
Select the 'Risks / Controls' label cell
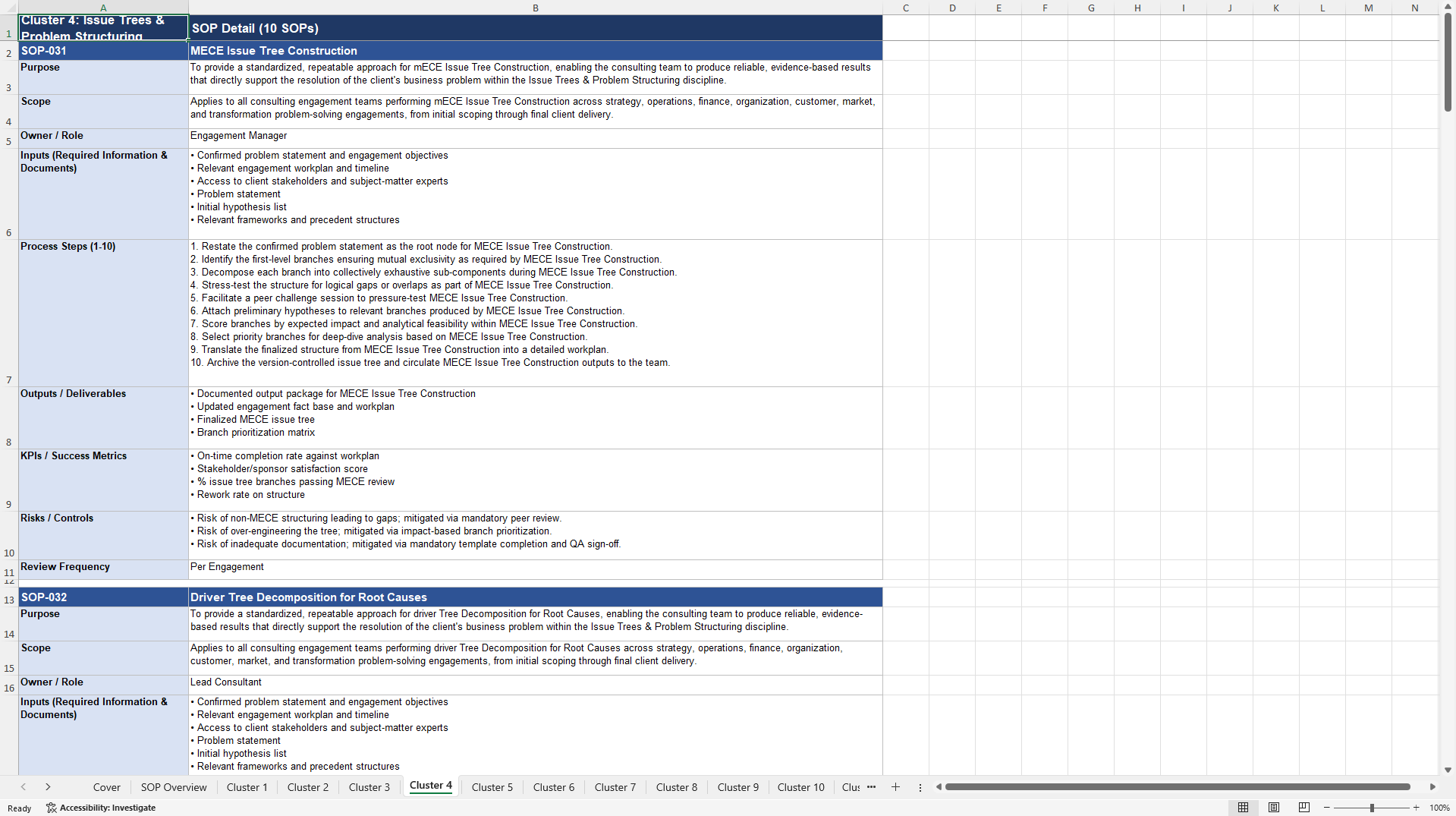click(x=103, y=536)
